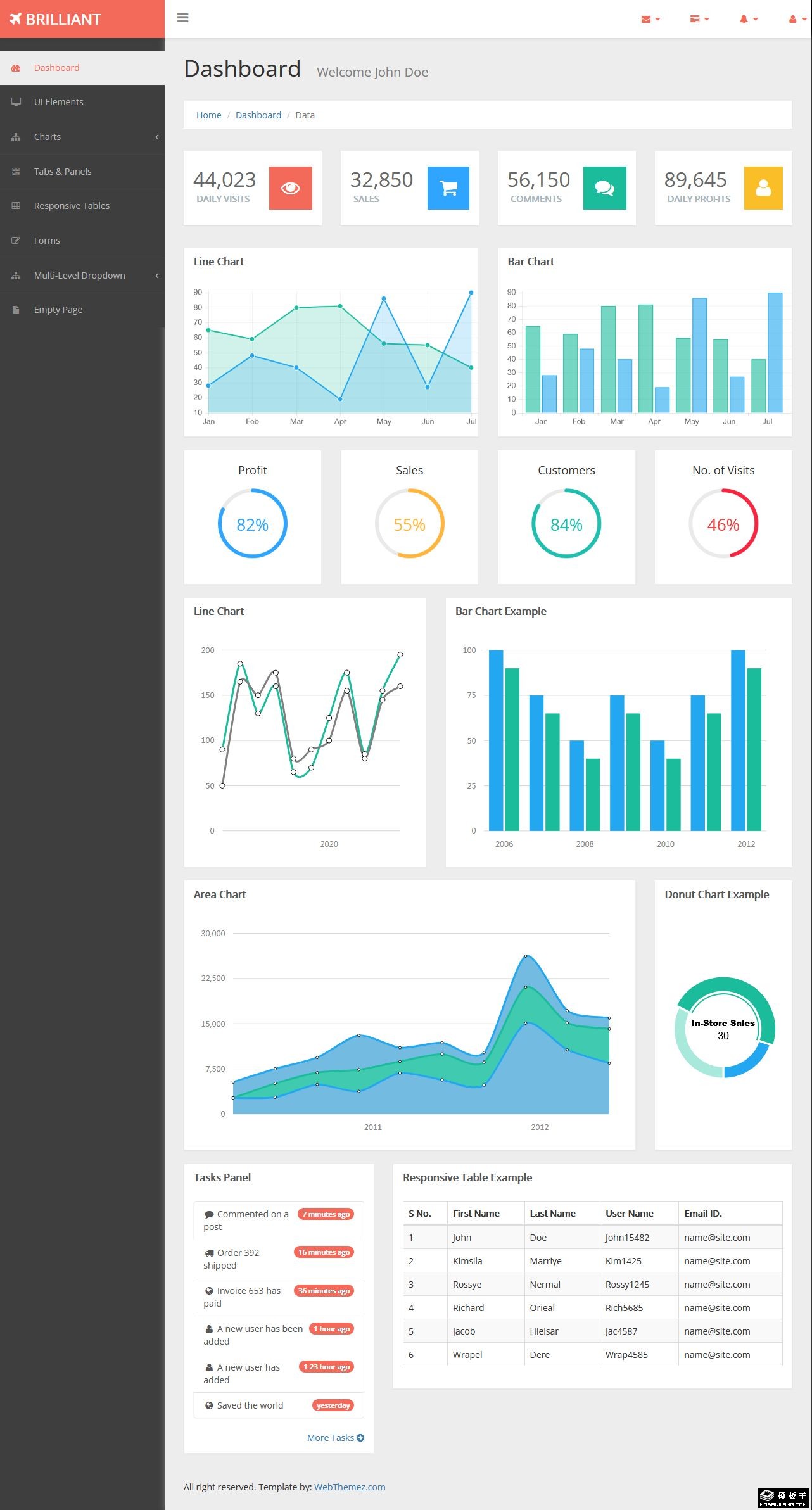Click the yellow Daily Profits user icon
The height and width of the screenshot is (1510, 812).
763,187
